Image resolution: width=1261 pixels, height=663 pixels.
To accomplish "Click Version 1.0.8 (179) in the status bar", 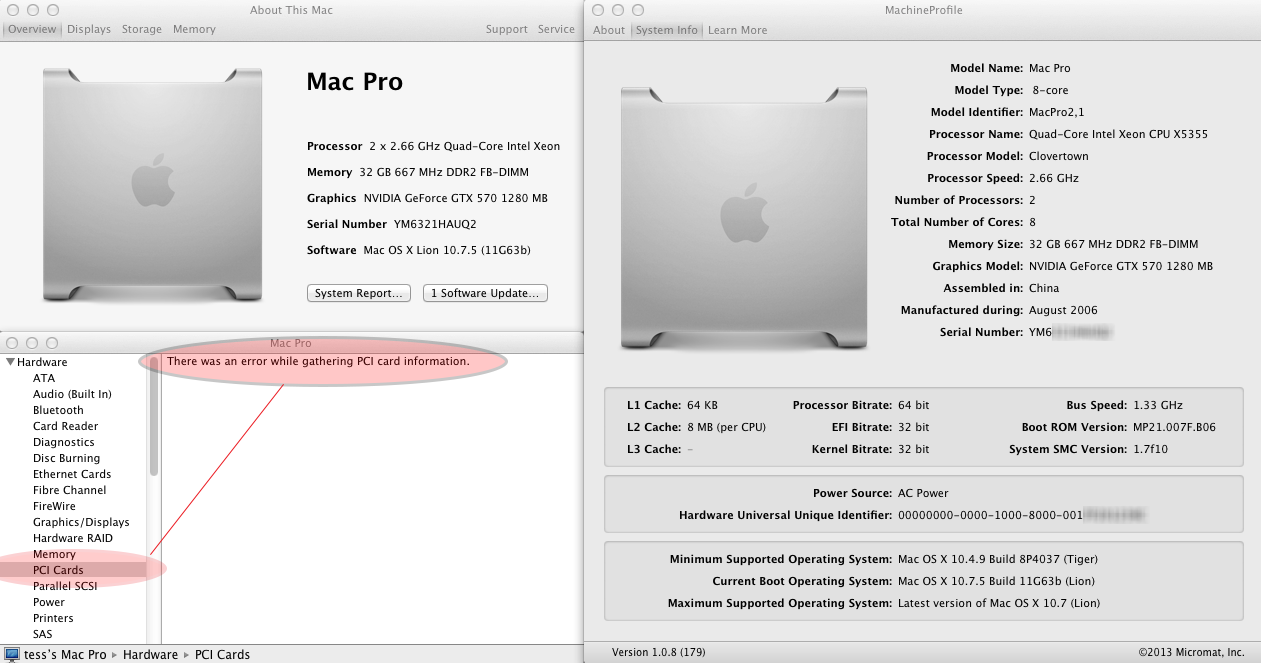I will 659,652.
